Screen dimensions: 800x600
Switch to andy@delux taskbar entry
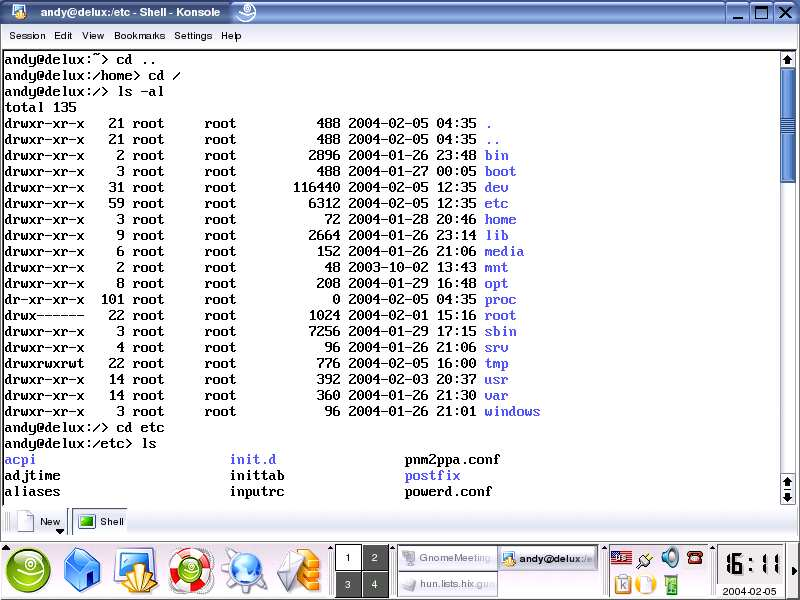tap(547, 558)
